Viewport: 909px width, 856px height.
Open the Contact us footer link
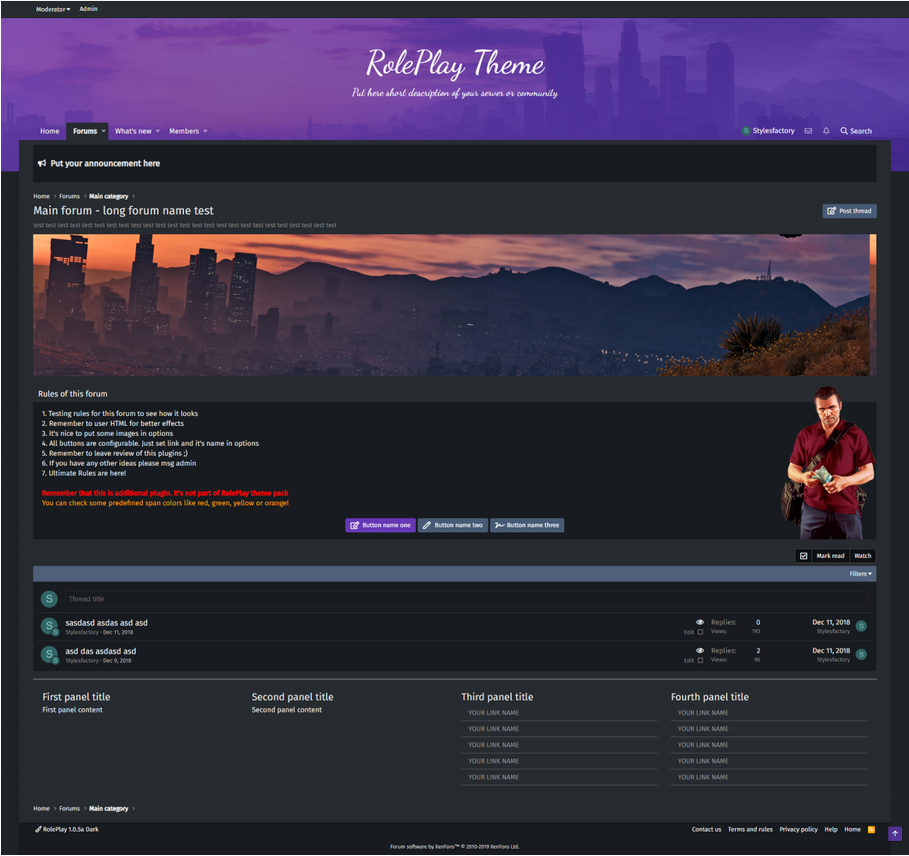[x=706, y=829]
